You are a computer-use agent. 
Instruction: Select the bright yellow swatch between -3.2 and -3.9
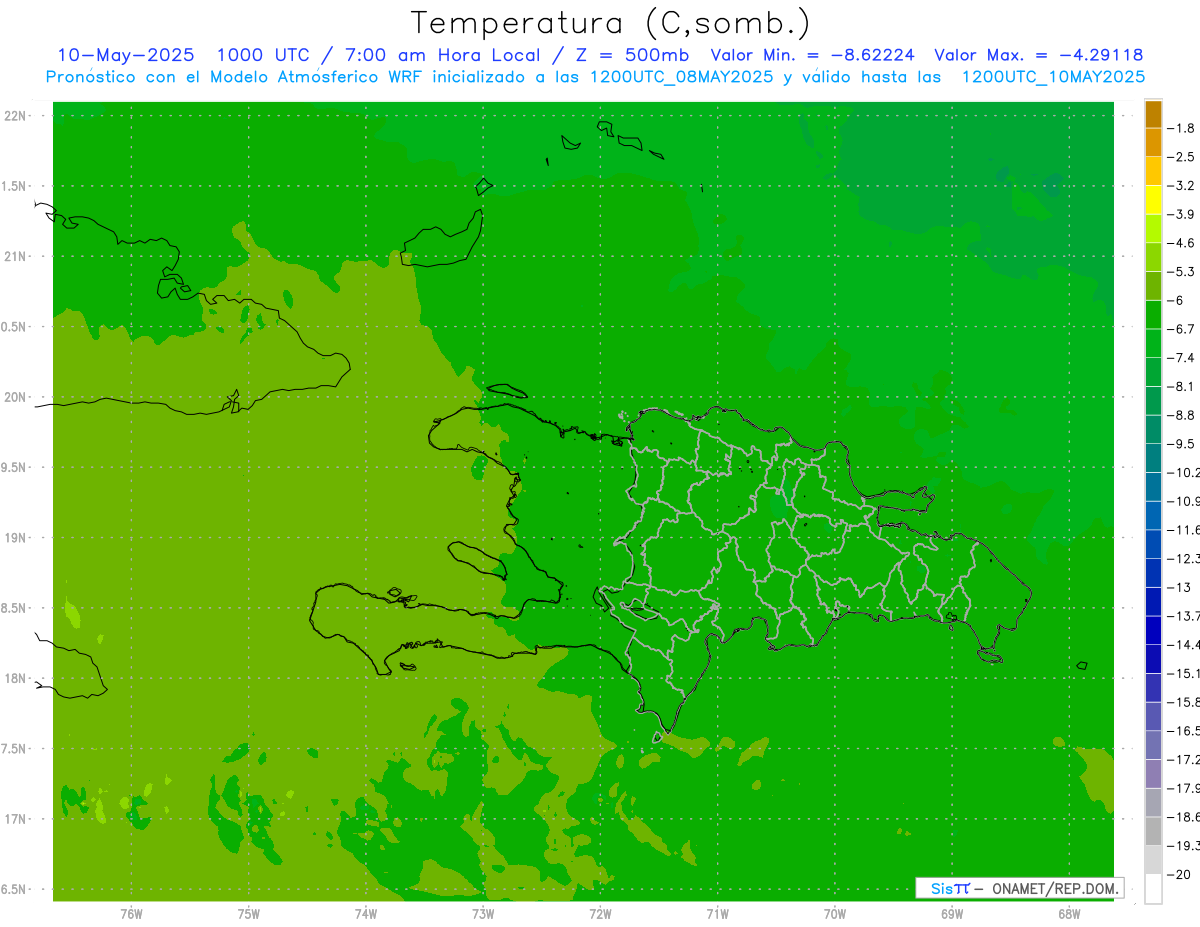click(x=1153, y=200)
